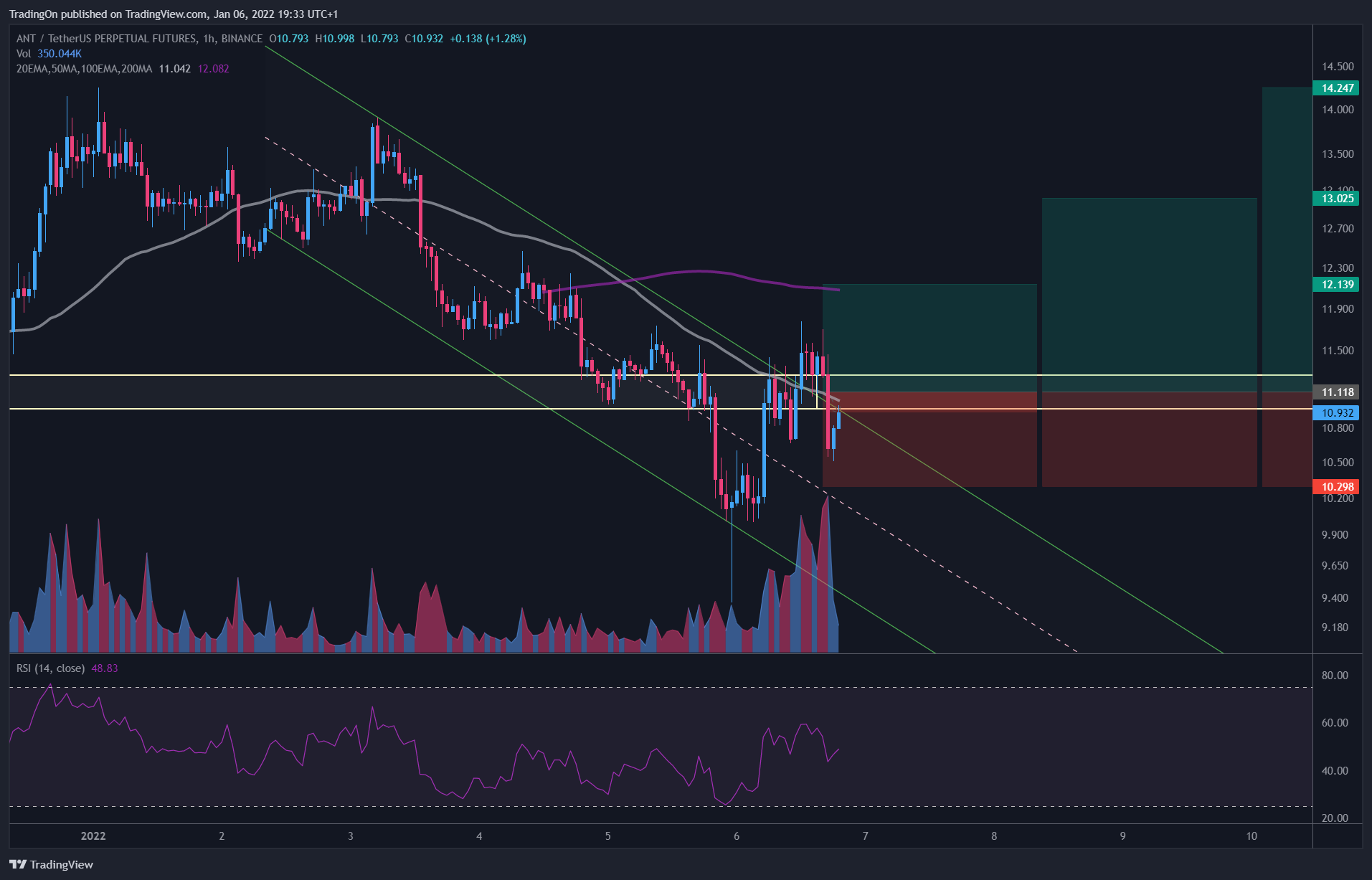This screenshot has width=1372, height=880.
Task: Click the 2022 date label on time axis
Action: [x=93, y=836]
